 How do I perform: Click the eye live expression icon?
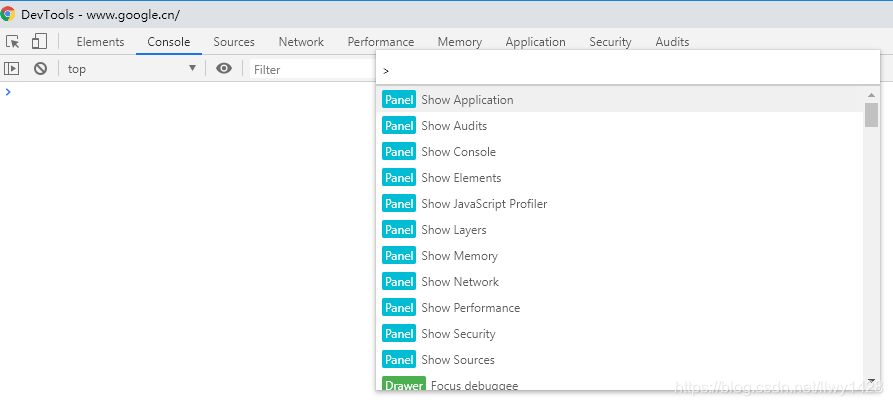[x=224, y=69]
